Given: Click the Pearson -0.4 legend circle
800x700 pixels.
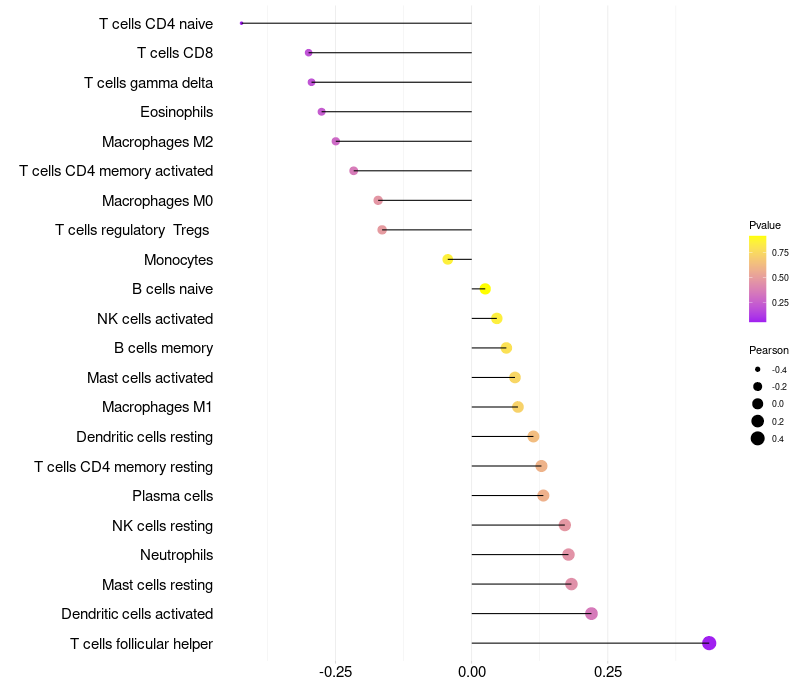Looking at the screenshot, I should click(x=757, y=369).
